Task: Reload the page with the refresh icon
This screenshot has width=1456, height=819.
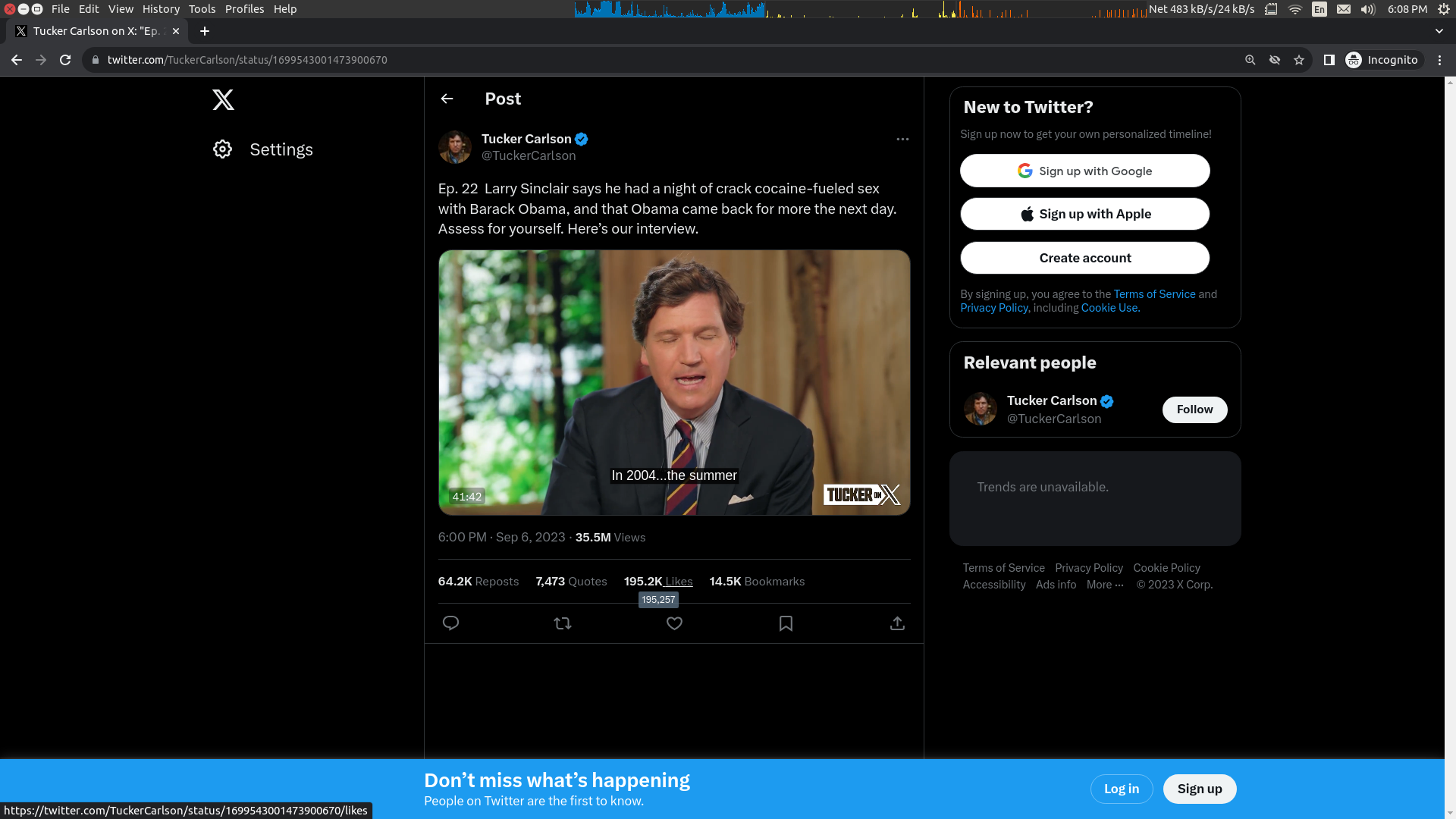Action: [x=65, y=60]
